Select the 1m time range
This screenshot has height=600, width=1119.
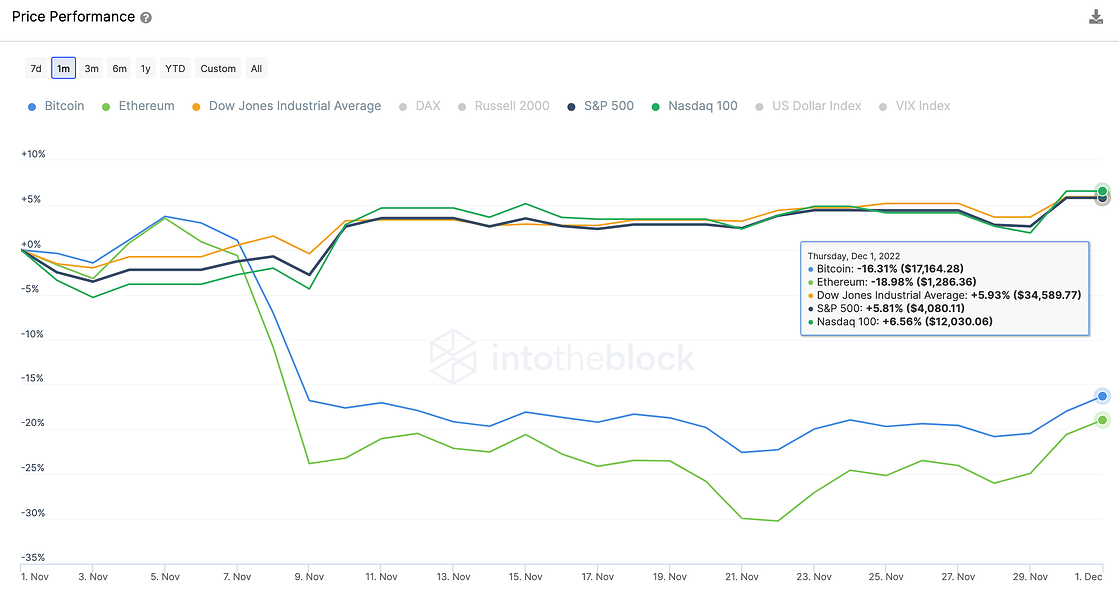(x=64, y=68)
